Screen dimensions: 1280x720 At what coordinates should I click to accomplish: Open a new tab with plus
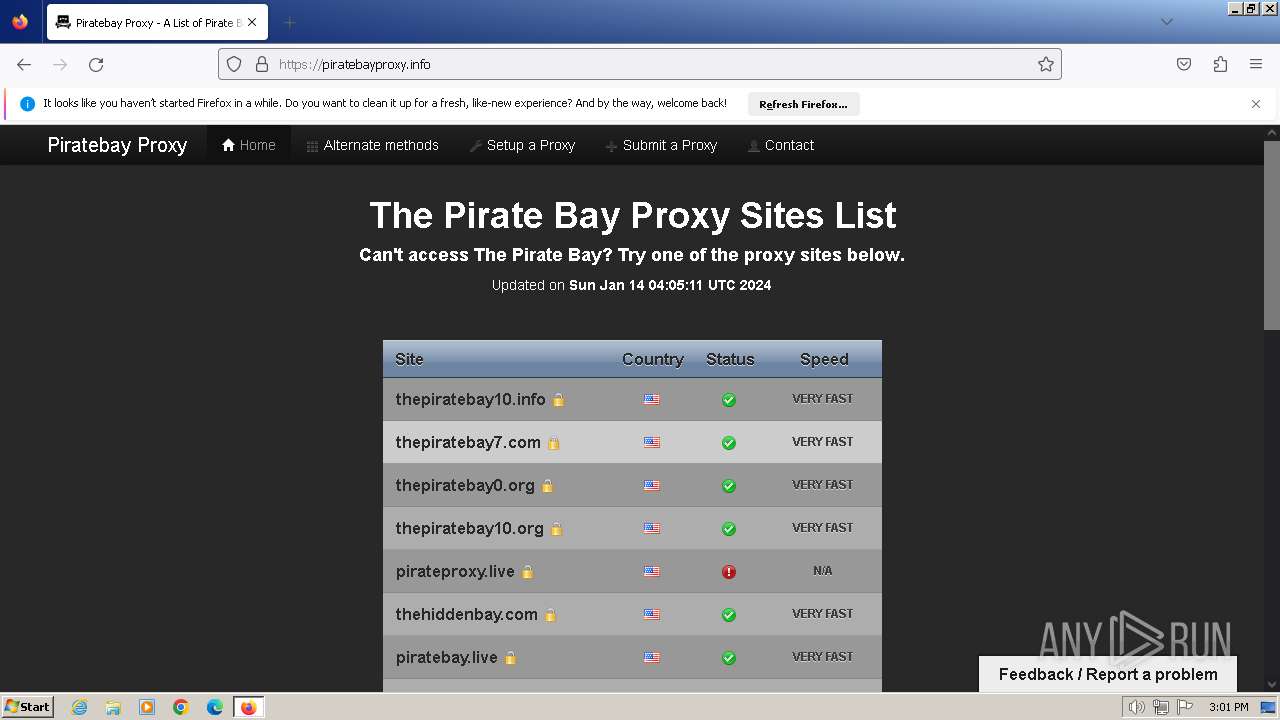289,22
